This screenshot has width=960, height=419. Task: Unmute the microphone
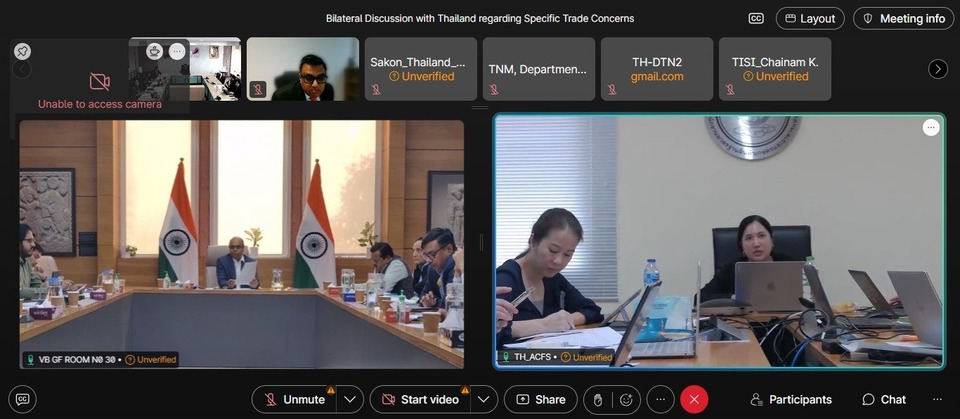tap(294, 399)
